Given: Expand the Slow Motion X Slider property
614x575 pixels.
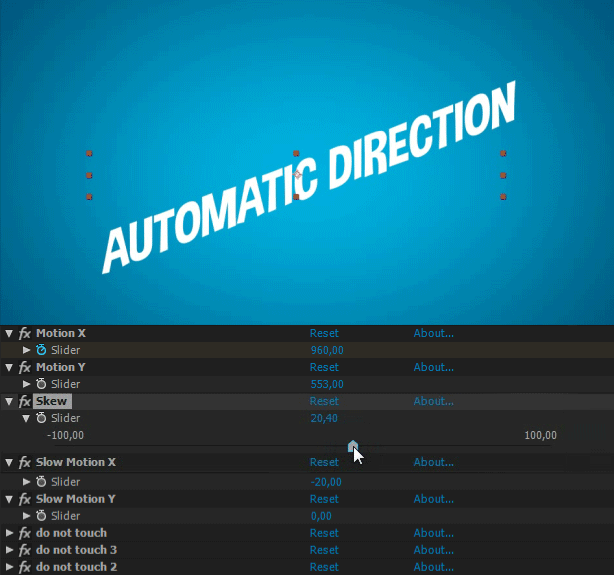Looking at the screenshot, I should pyautogui.click(x=27, y=482).
